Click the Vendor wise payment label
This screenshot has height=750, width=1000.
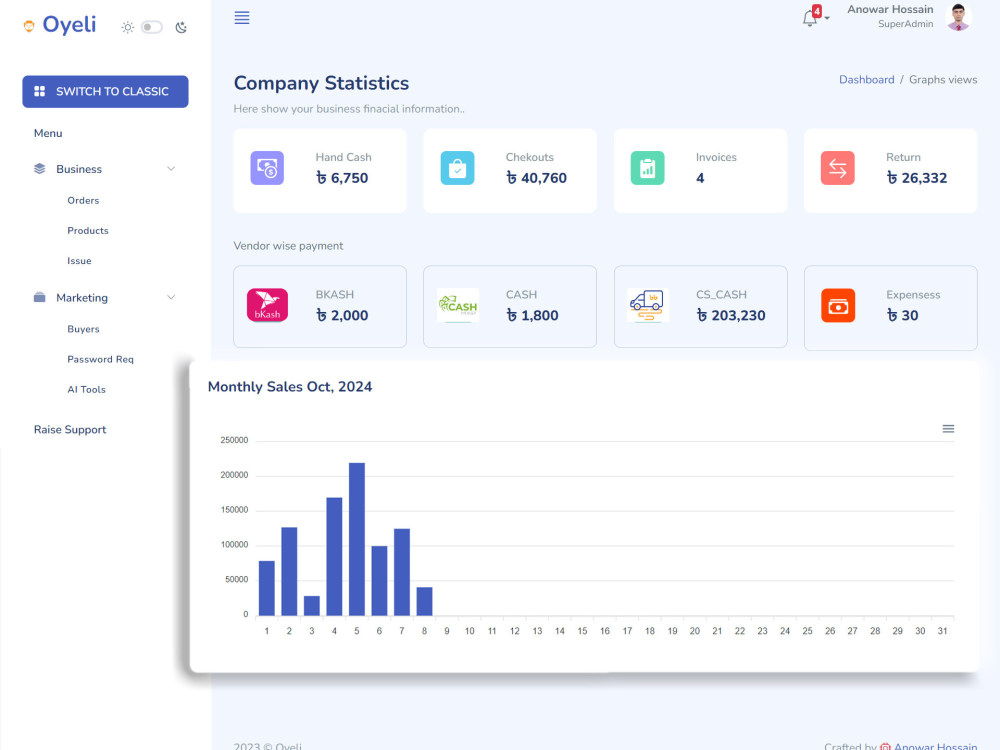288,246
